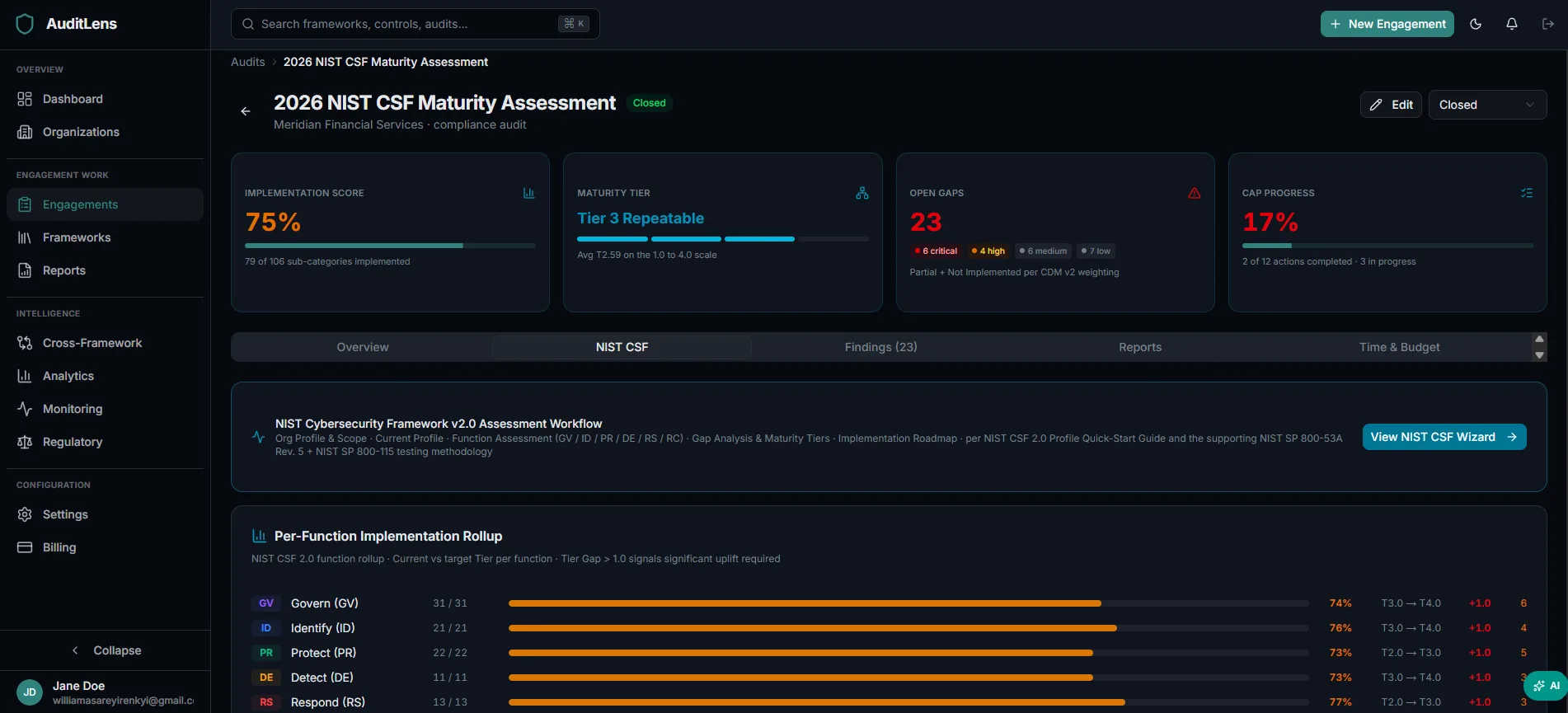Toggle dark mode moon icon
This screenshot has width=1568, height=713.
tap(1476, 24)
